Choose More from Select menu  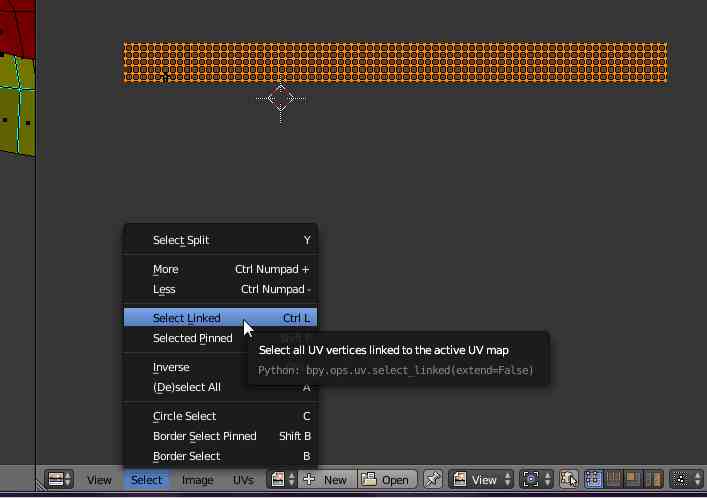[x=220, y=269]
